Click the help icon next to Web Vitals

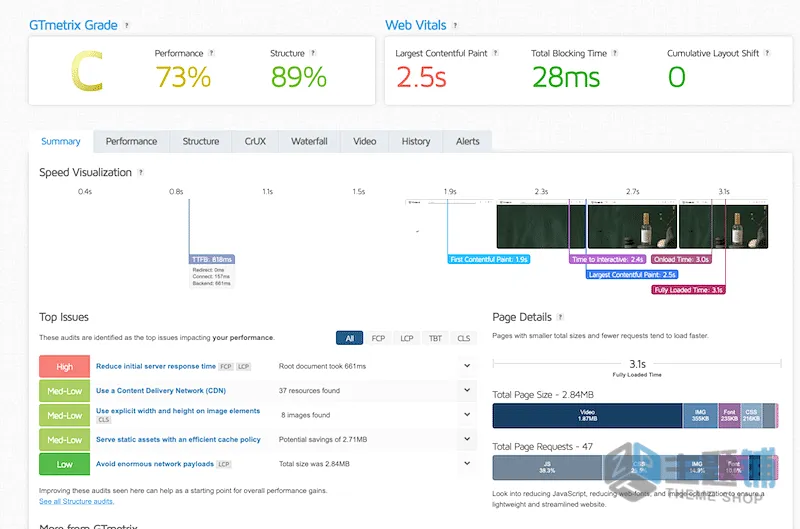(x=455, y=25)
